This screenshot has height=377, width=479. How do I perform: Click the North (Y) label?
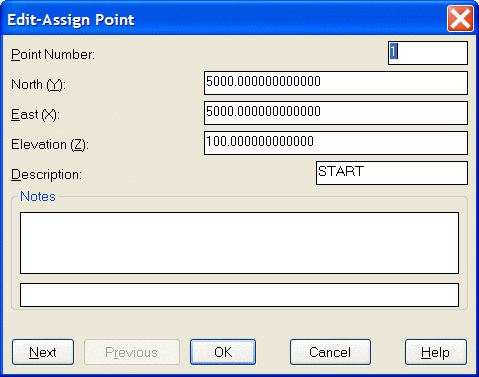coord(38,85)
